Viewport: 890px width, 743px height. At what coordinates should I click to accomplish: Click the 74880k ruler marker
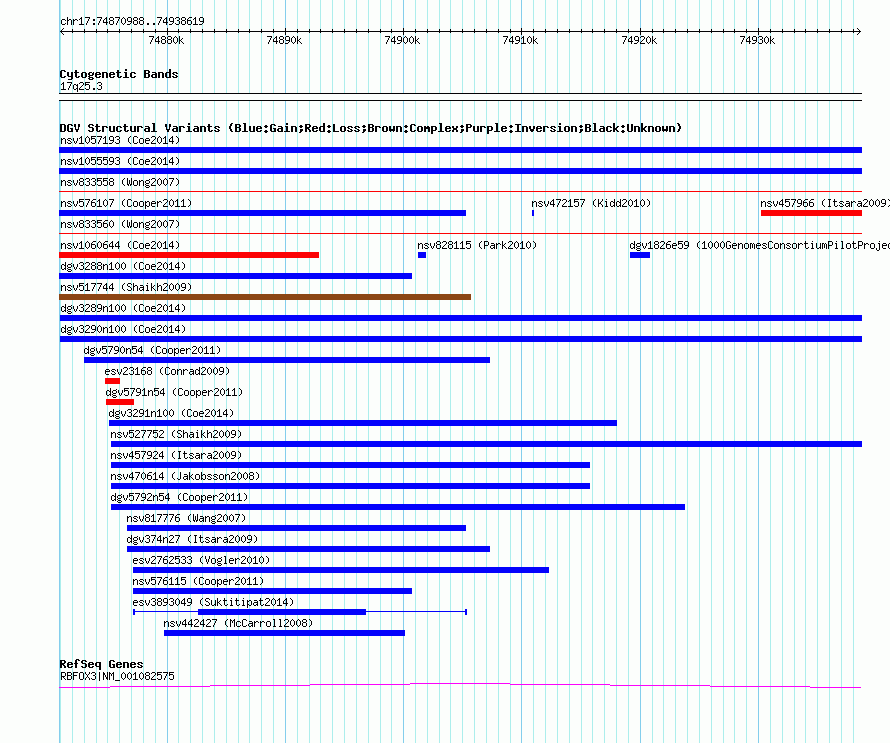point(166,40)
